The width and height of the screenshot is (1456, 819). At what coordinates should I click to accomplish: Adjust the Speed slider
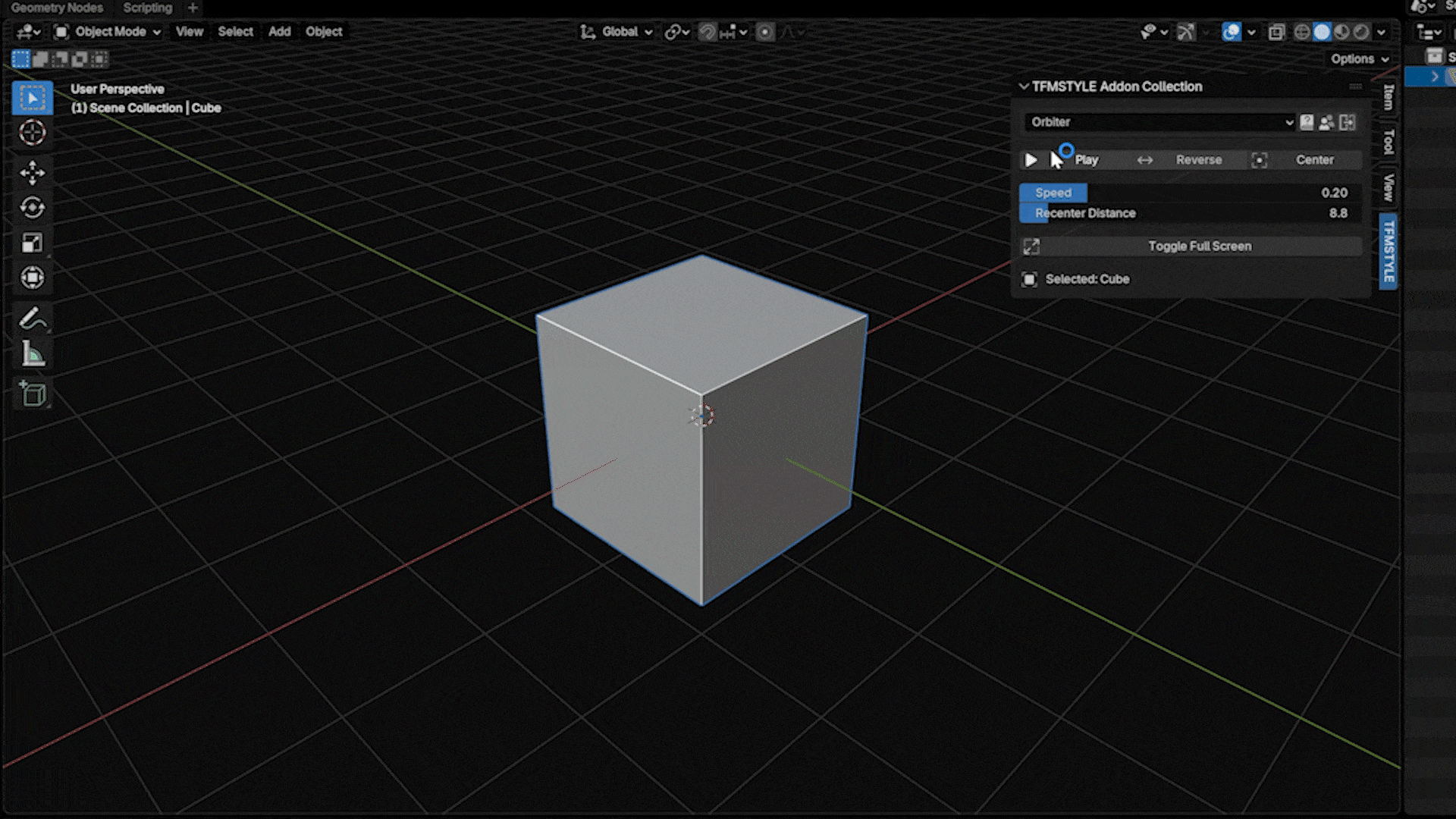point(1189,193)
